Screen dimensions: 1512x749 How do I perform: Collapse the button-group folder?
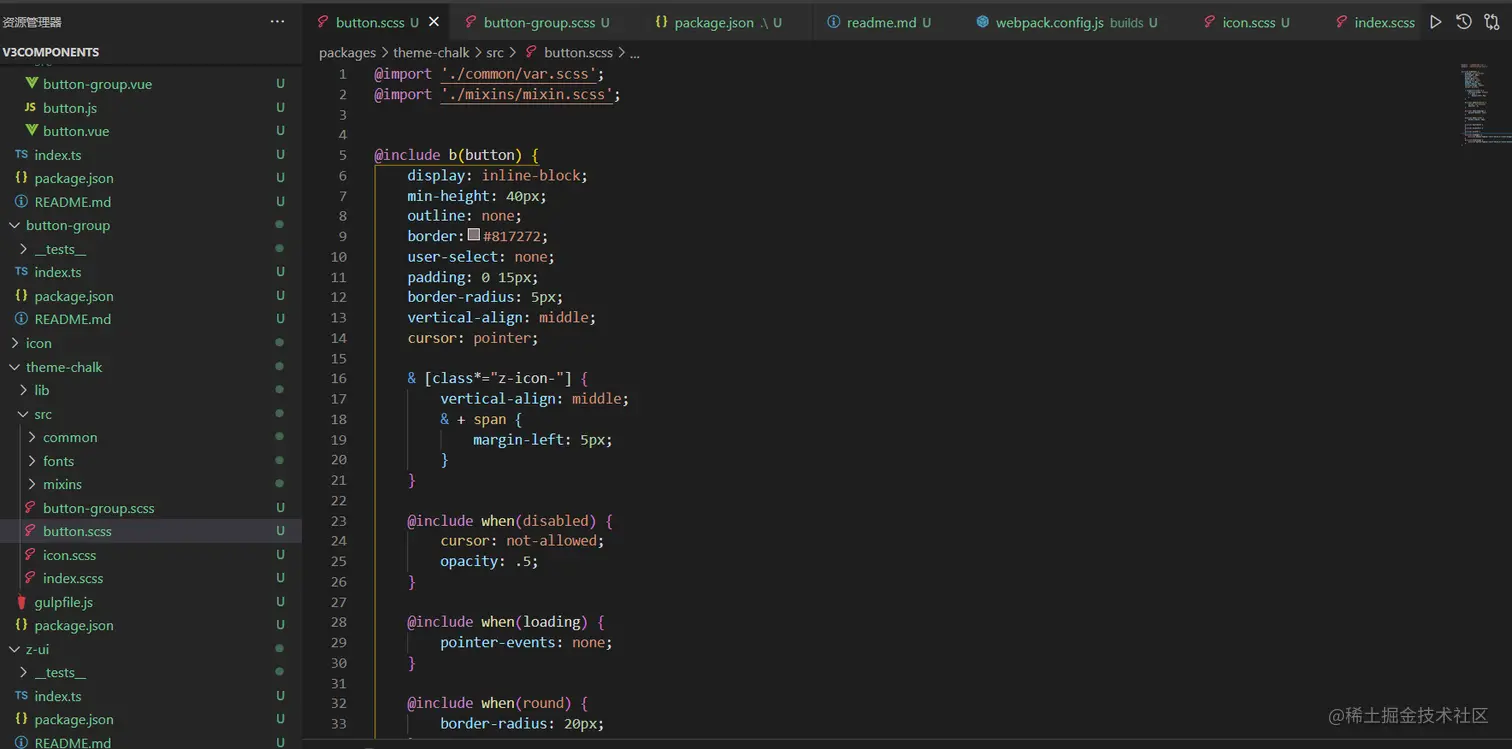pyautogui.click(x=151, y=225)
